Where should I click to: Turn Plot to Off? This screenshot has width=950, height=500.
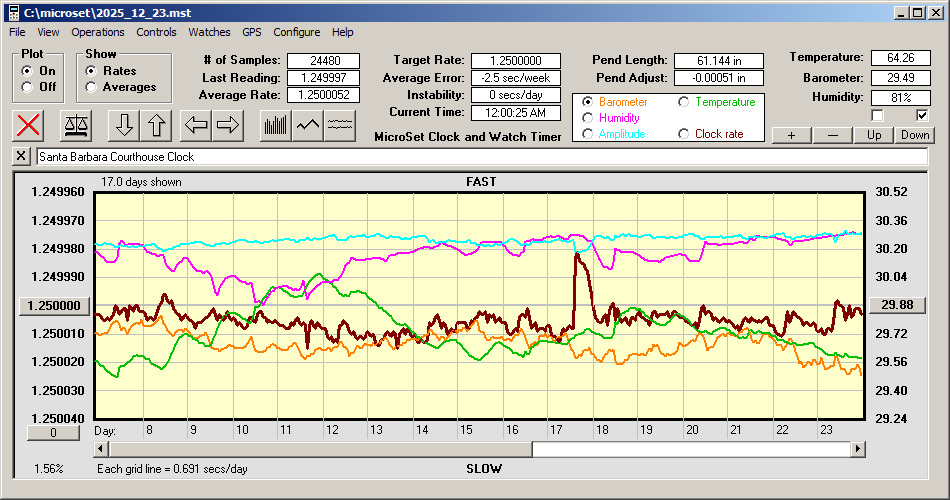(27, 87)
